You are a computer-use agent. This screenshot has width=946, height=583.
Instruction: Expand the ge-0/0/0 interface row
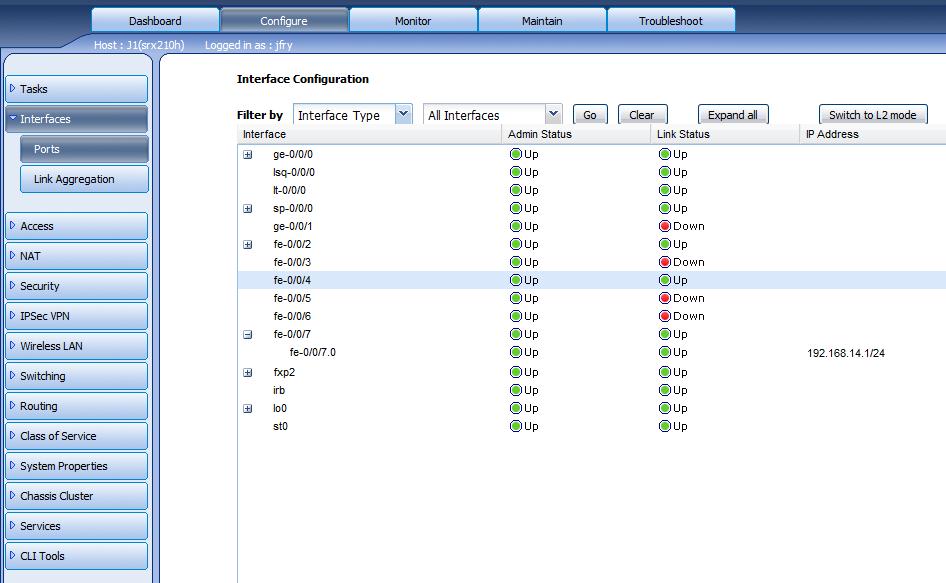(x=247, y=155)
